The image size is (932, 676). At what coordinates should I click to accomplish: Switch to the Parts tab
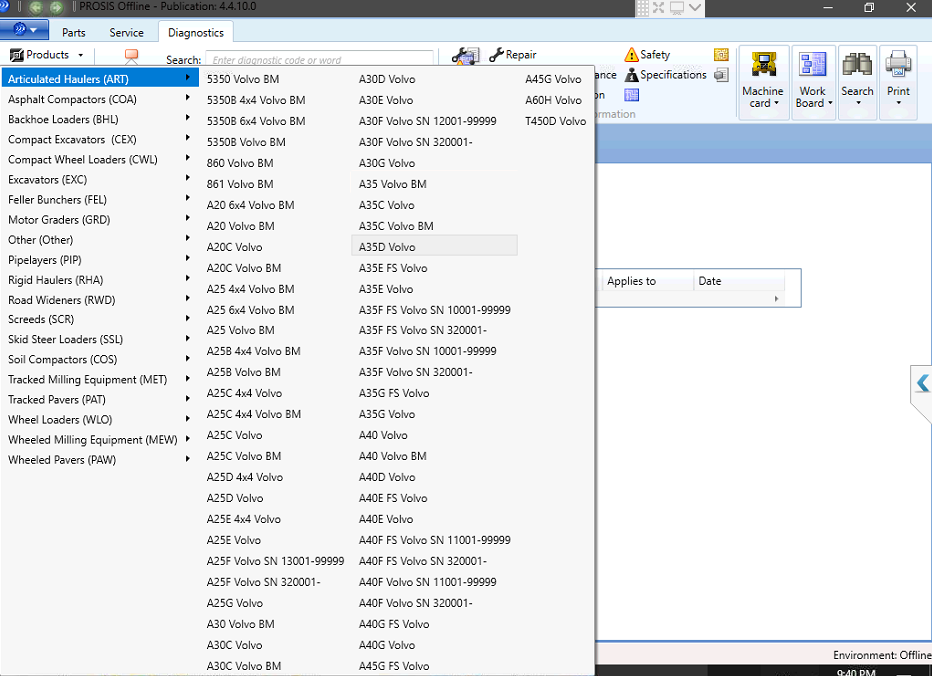(74, 33)
